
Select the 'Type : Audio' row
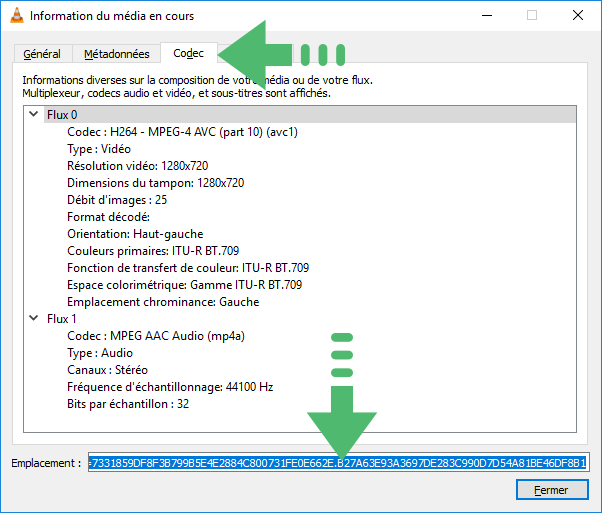pyautogui.click(x=100, y=353)
